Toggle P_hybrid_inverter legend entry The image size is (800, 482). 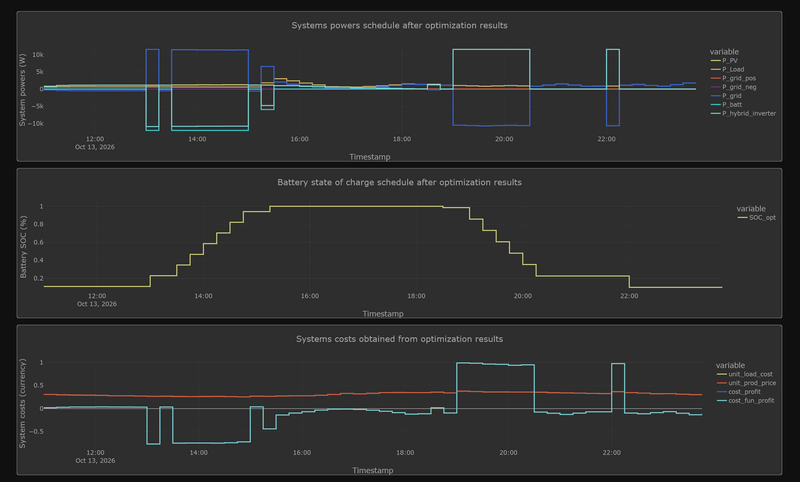click(743, 113)
